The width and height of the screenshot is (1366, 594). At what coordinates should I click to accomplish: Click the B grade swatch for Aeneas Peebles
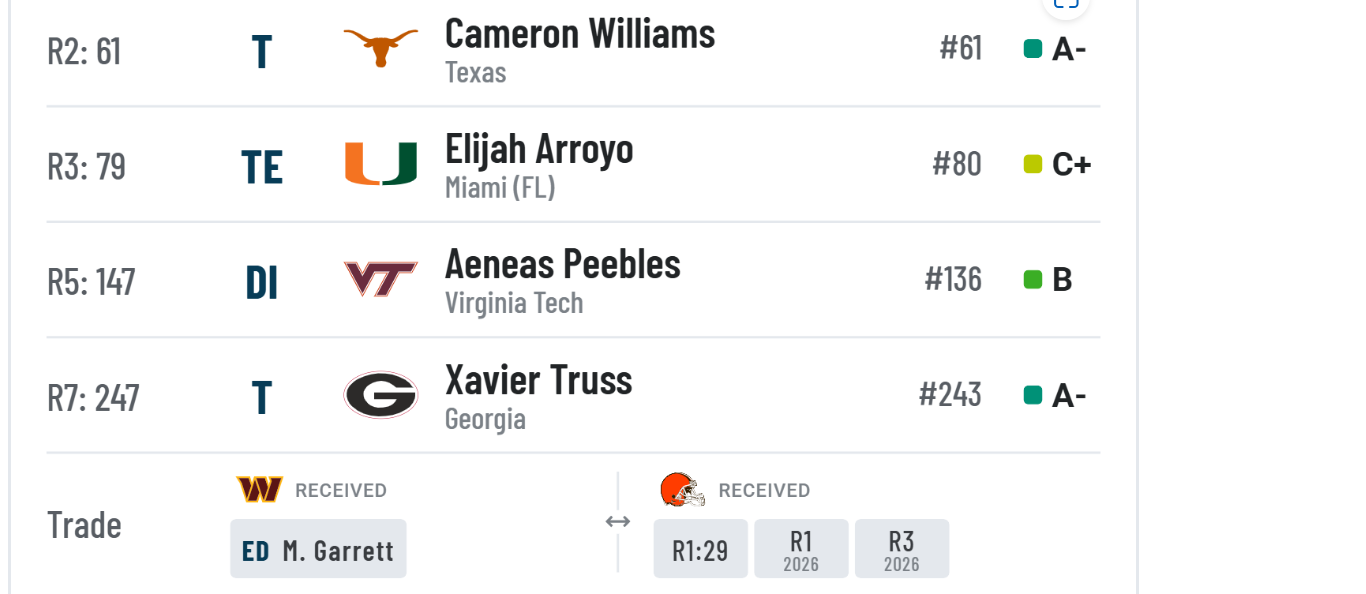[x=1033, y=280]
